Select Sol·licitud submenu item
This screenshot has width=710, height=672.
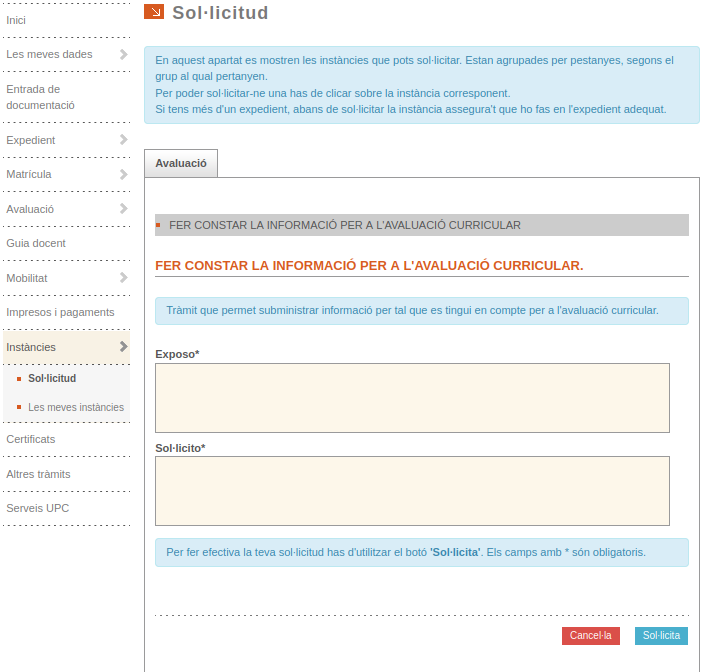(x=52, y=378)
